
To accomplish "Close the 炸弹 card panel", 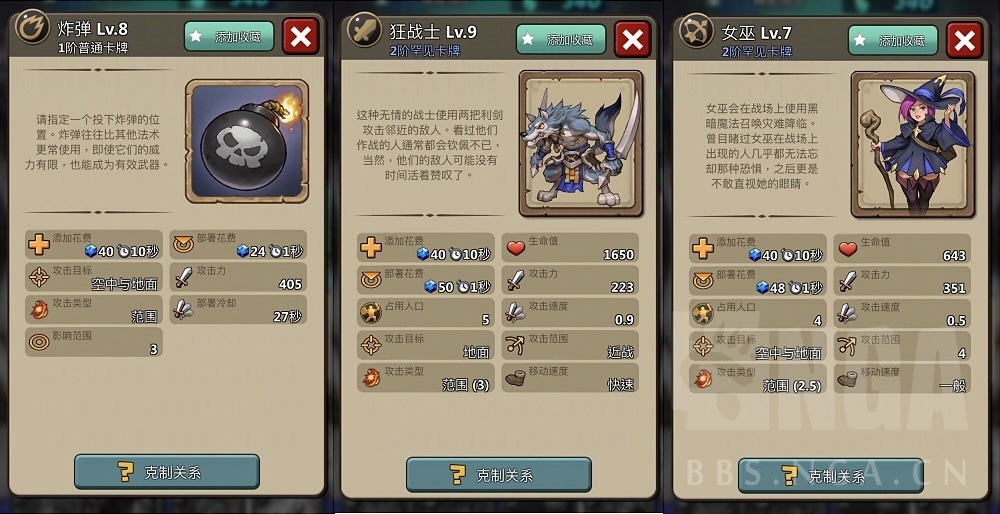I will (x=301, y=37).
